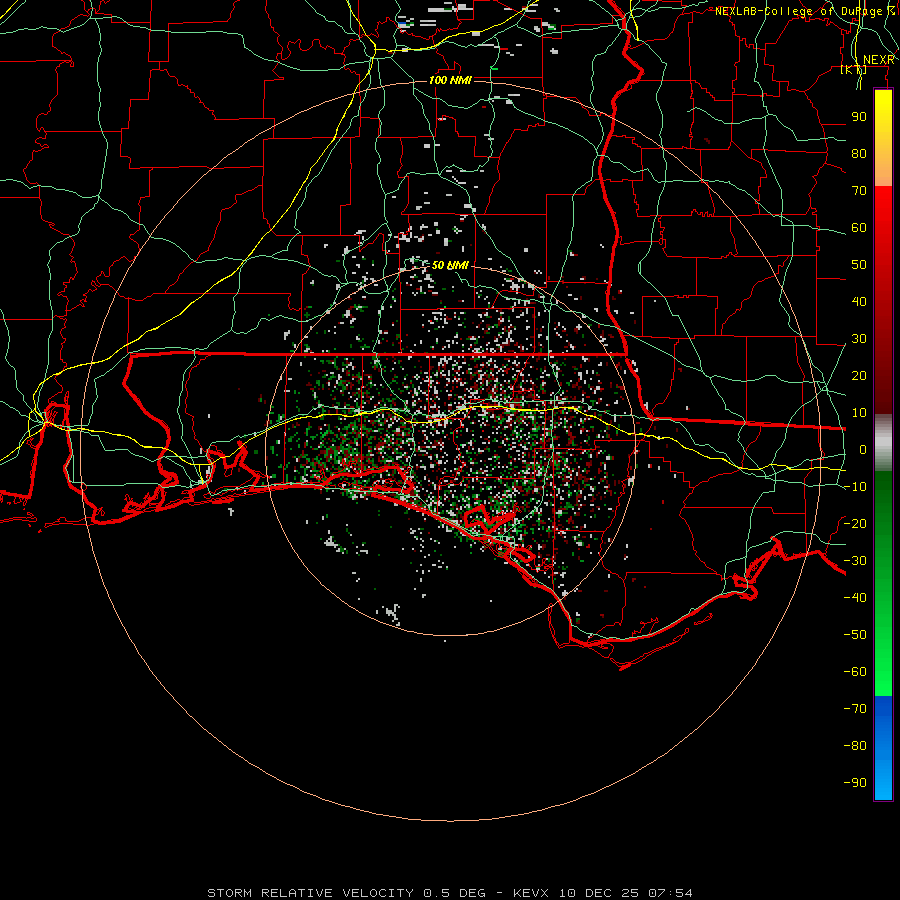The width and height of the screenshot is (900, 900).
Task: Select the "50" value on the velocity scale
Action: point(859,265)
